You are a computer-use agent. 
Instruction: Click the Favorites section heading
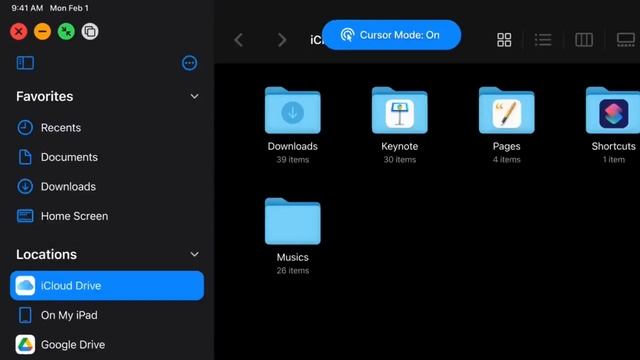pos(44,97)
